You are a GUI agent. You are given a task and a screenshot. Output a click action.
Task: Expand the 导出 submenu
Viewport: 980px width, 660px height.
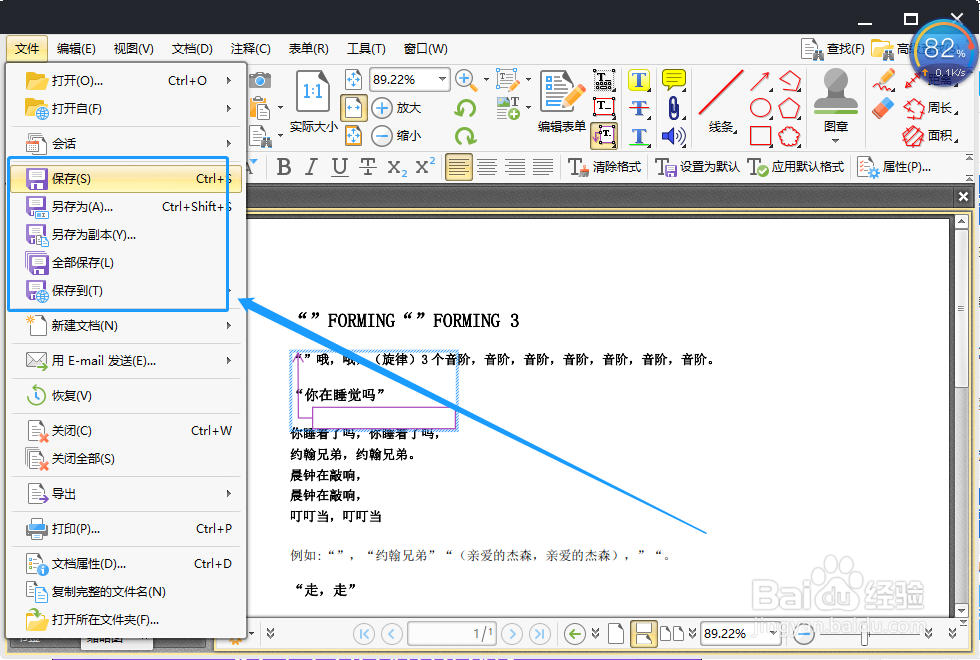click(229, 493)
